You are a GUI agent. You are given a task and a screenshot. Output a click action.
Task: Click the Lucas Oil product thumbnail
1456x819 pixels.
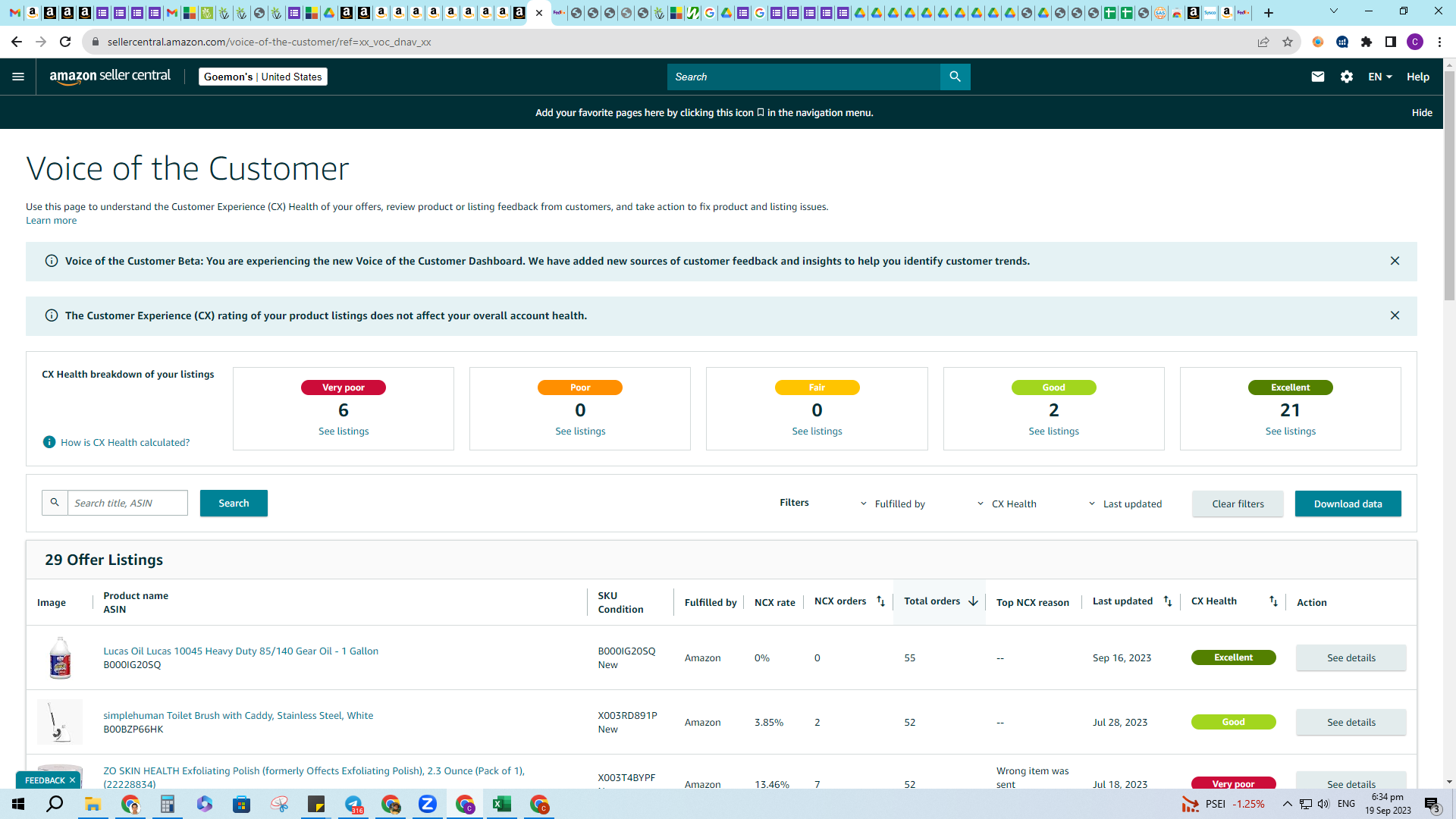click(60, 657)
